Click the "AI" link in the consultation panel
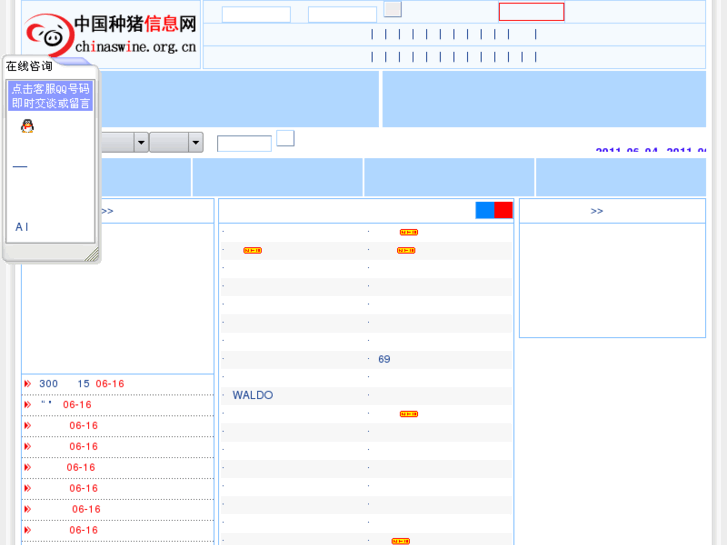This screenshot has width=727, height=545. point(22,227)
